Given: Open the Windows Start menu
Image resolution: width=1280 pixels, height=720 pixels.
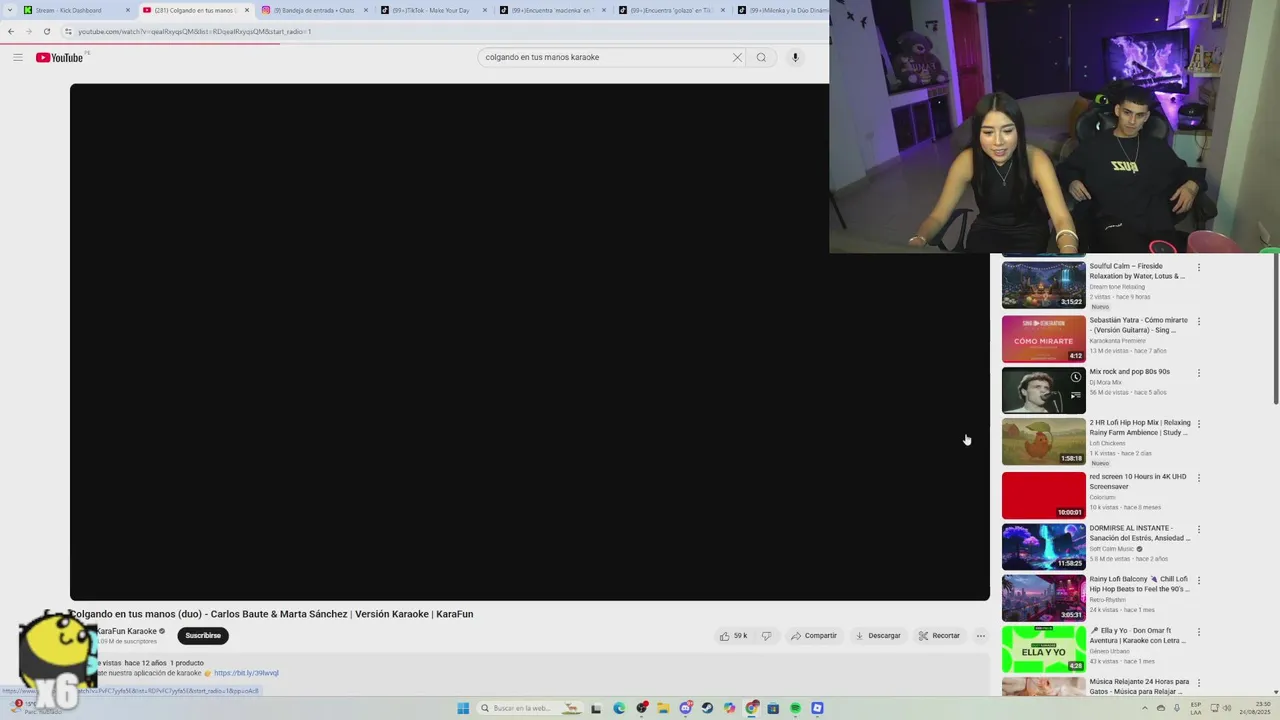Looking at the screenshot, I should click(463, 708).
